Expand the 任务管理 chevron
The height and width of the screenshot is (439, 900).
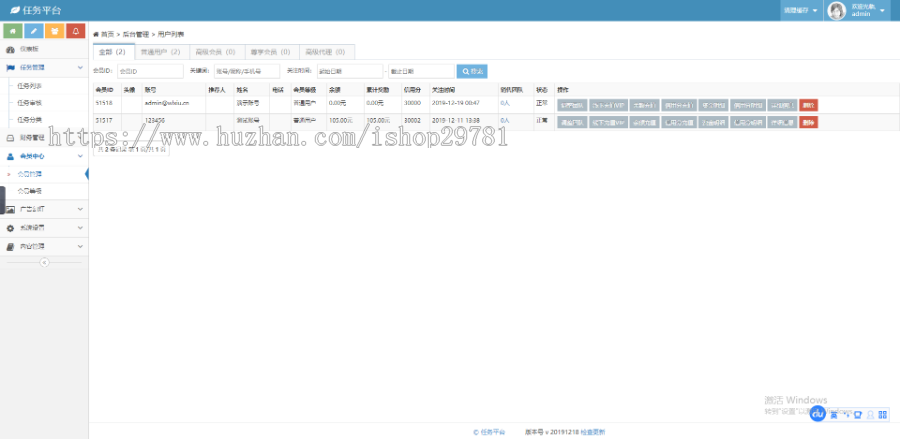80,68
